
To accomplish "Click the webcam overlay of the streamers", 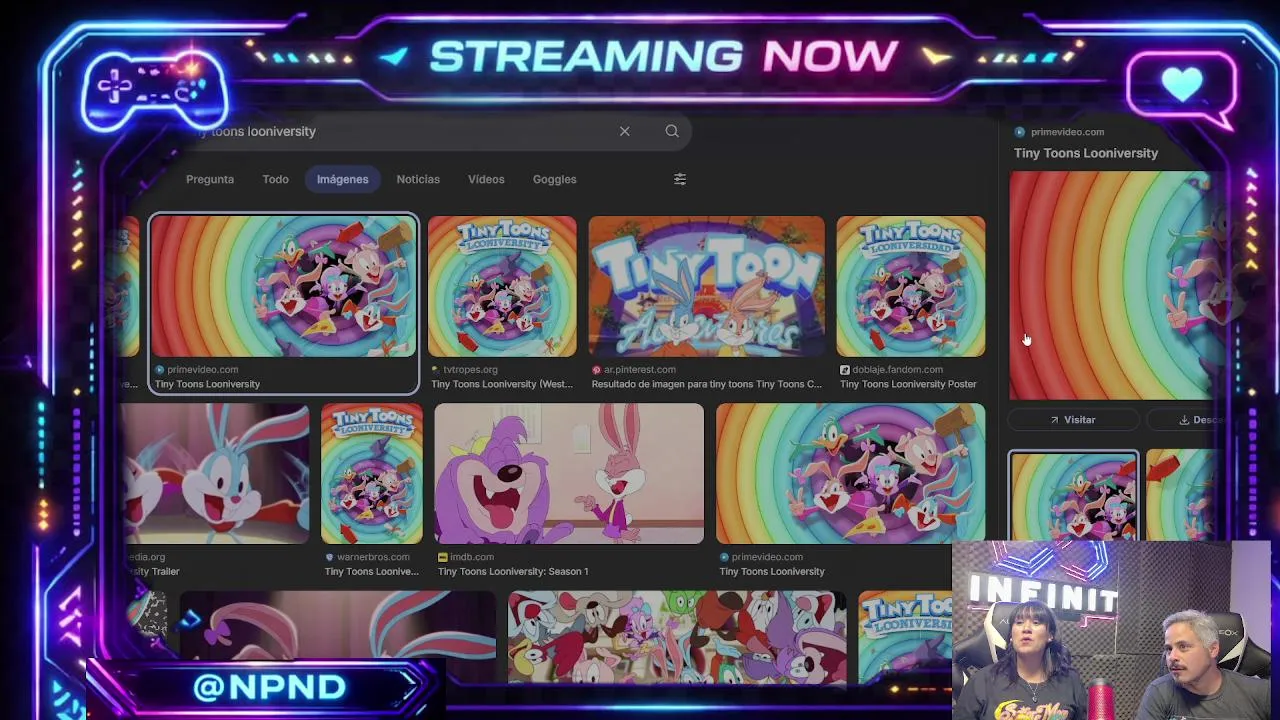I will click(1111, 630).
